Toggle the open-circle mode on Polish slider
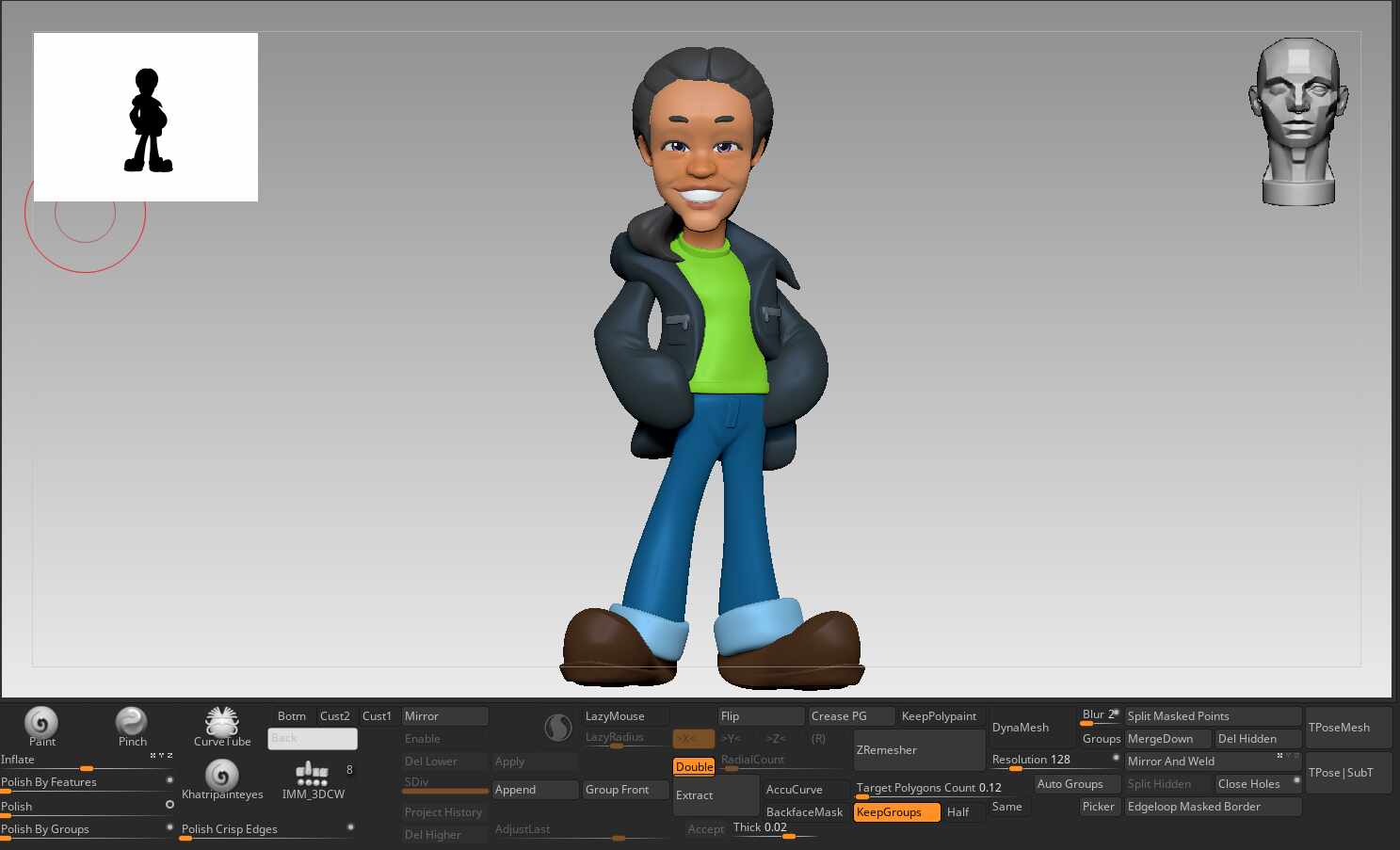1400x850 pixels. [x=169, y=805]
